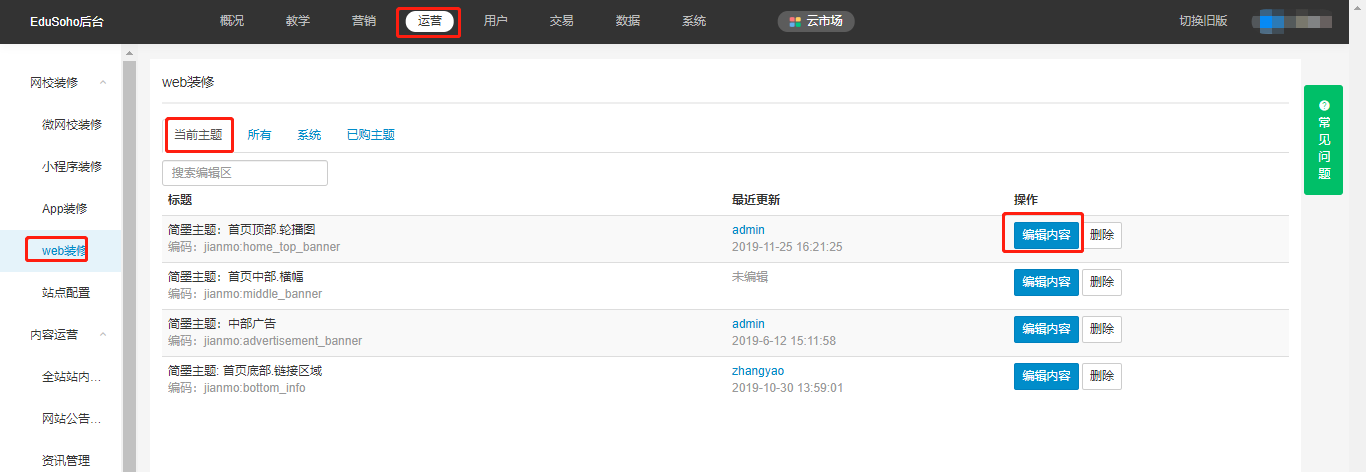Click the question mark icon above 常见问题
The image size is (1366, 472).
(1324, 105)
